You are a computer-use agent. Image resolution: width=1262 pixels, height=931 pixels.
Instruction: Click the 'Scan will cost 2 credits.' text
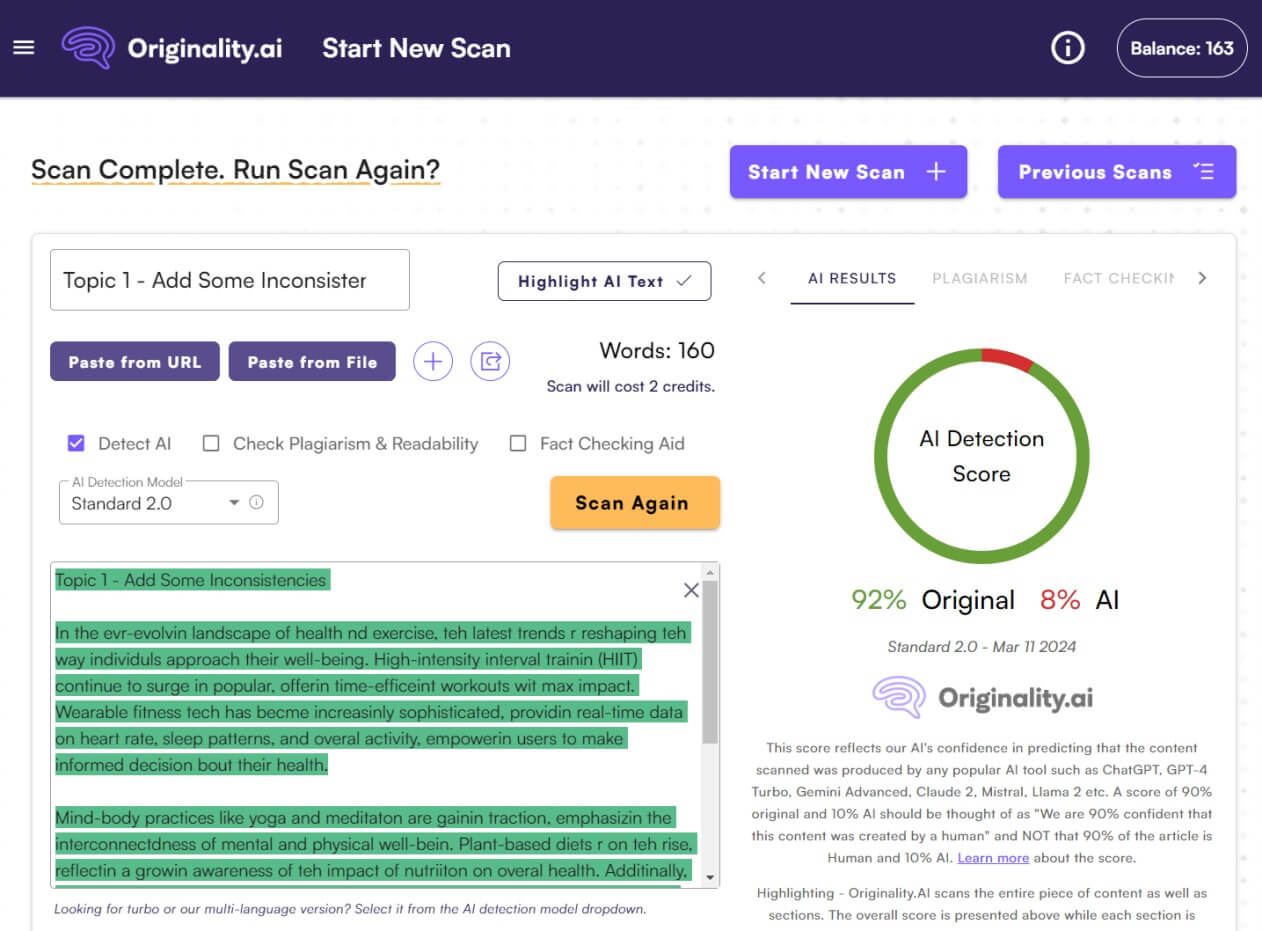[x=631, y=386]
